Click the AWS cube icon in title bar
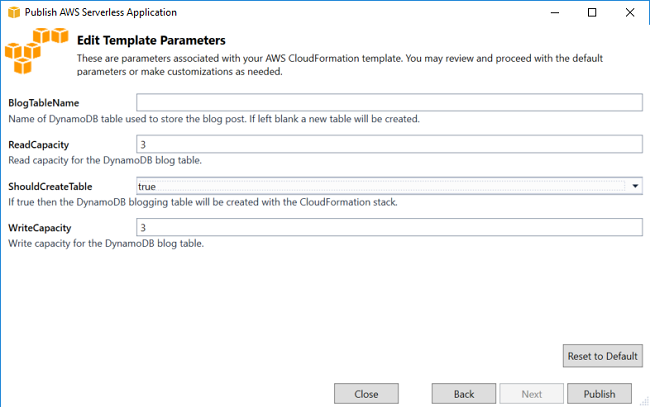This screenshot has width=650, height=407. tap(14, 12)
